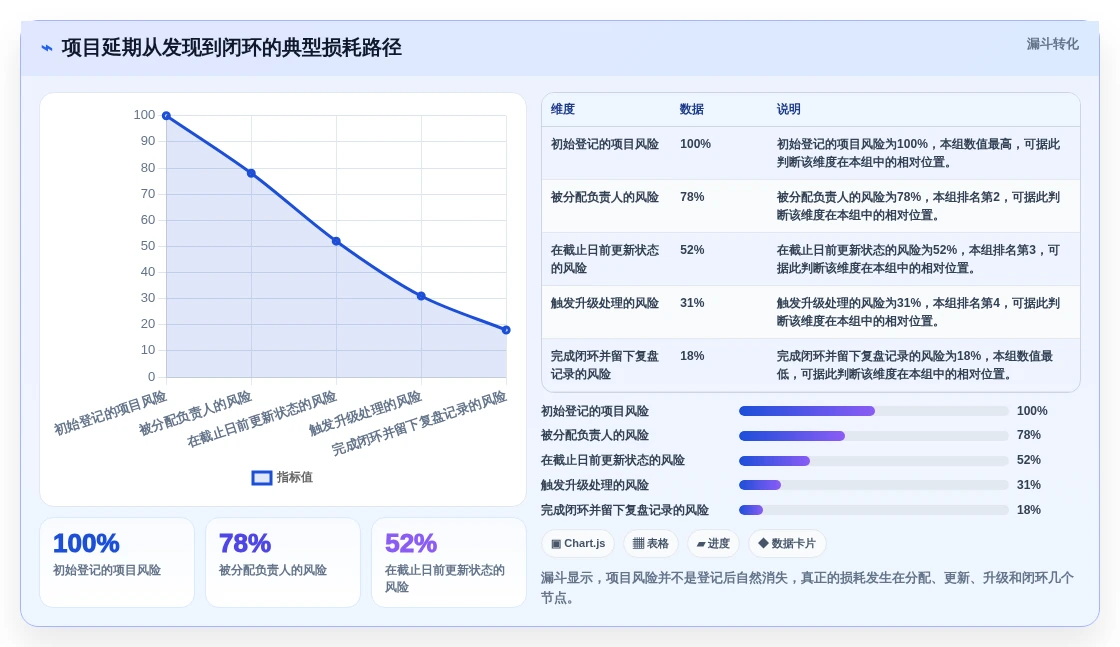Click the 100% label beside top progress bar

point(1032,411)
